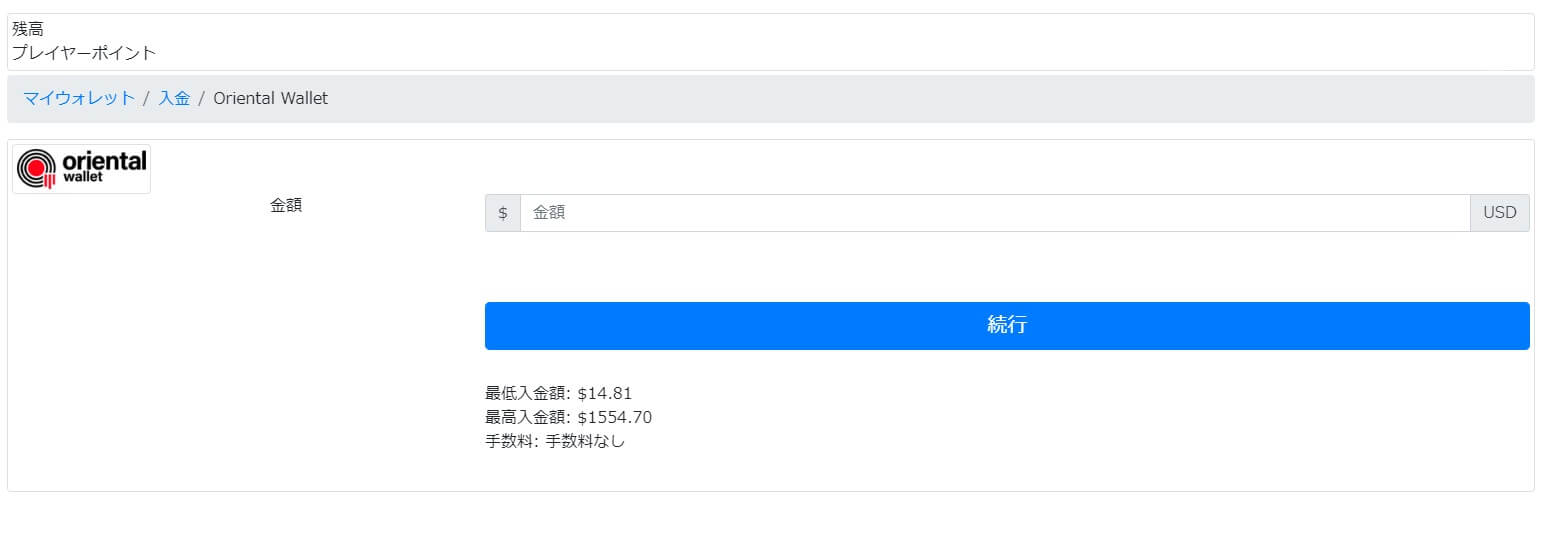Click the $ currency prefix symbol
The height and width of the screenshot is (553, 1546).
pos(503,213)
